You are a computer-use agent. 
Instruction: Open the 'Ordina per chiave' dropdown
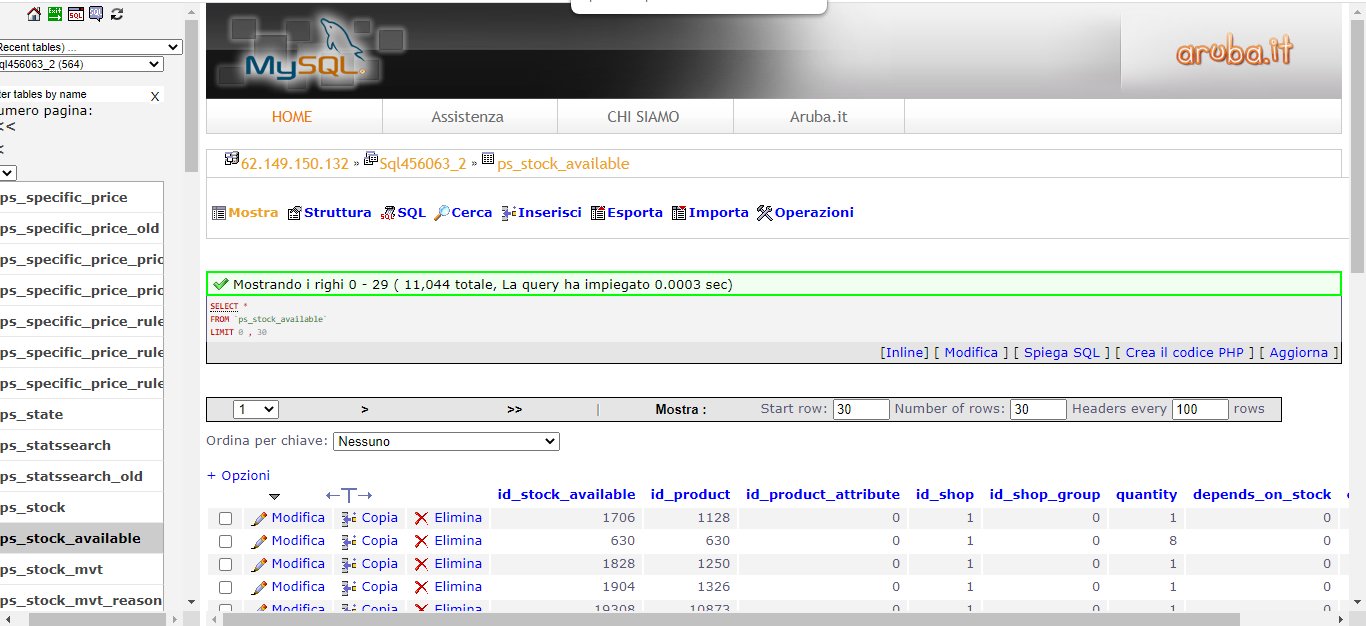pyautogui.click(x=446, y=441)
